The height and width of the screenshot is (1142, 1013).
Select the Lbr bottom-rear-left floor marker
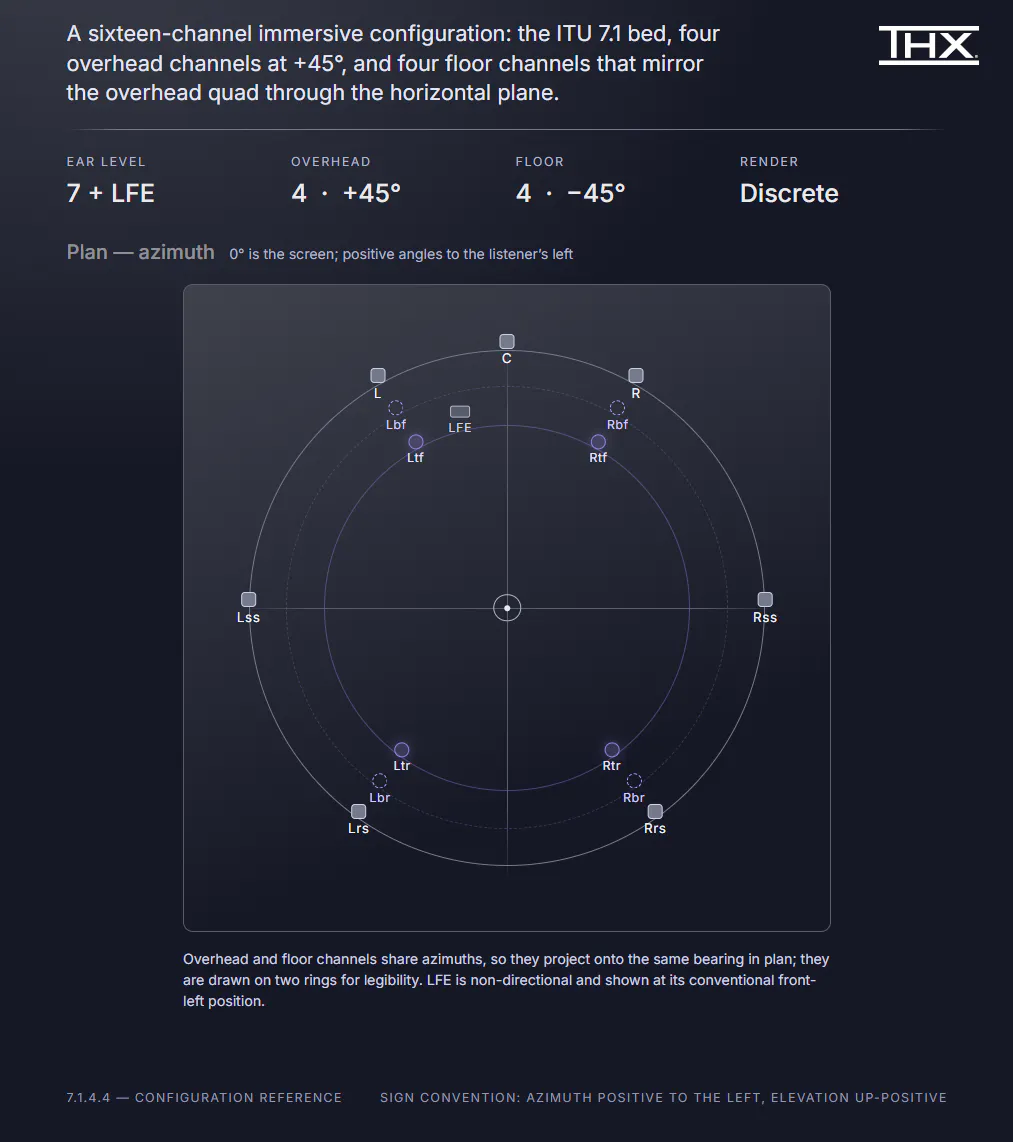379,781
